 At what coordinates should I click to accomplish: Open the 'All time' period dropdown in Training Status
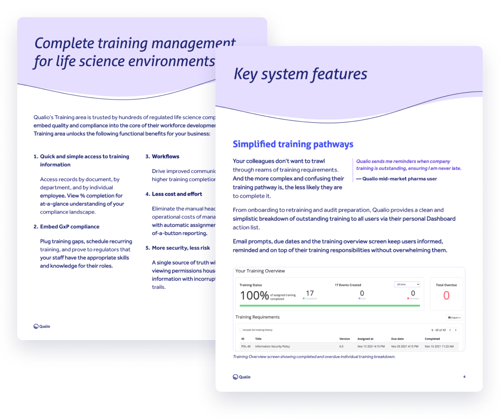[407, 284]
